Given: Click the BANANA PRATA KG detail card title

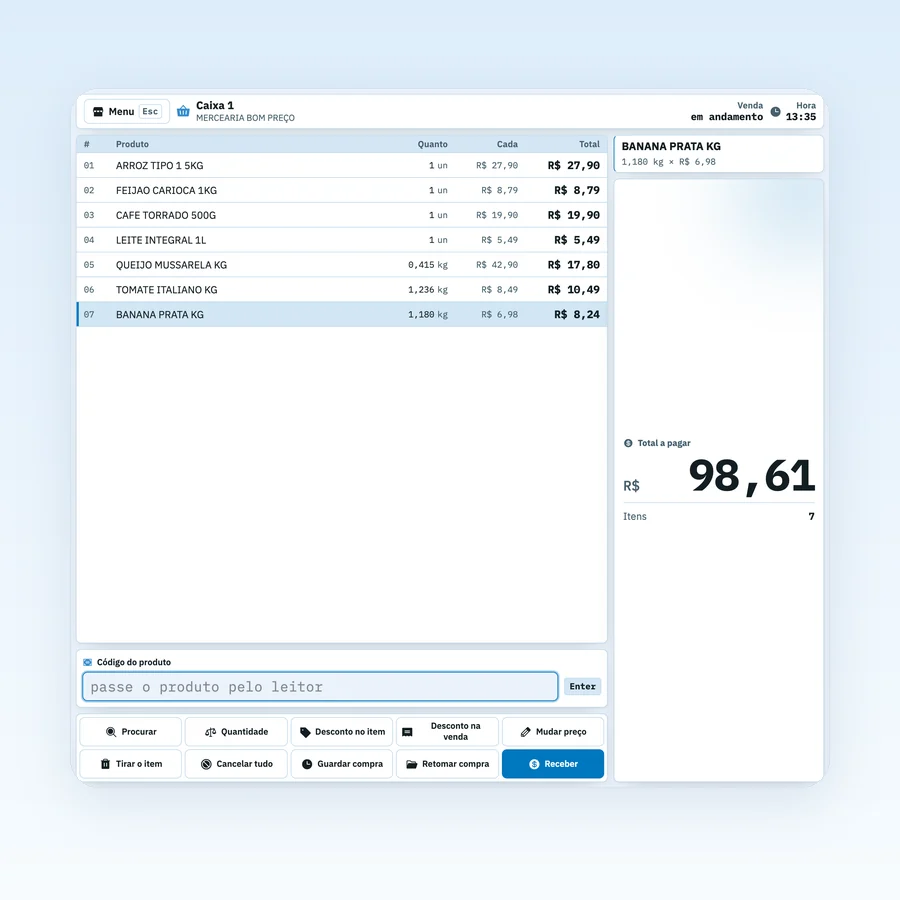Looking at the screenshot, I should (x=671, y=146).
